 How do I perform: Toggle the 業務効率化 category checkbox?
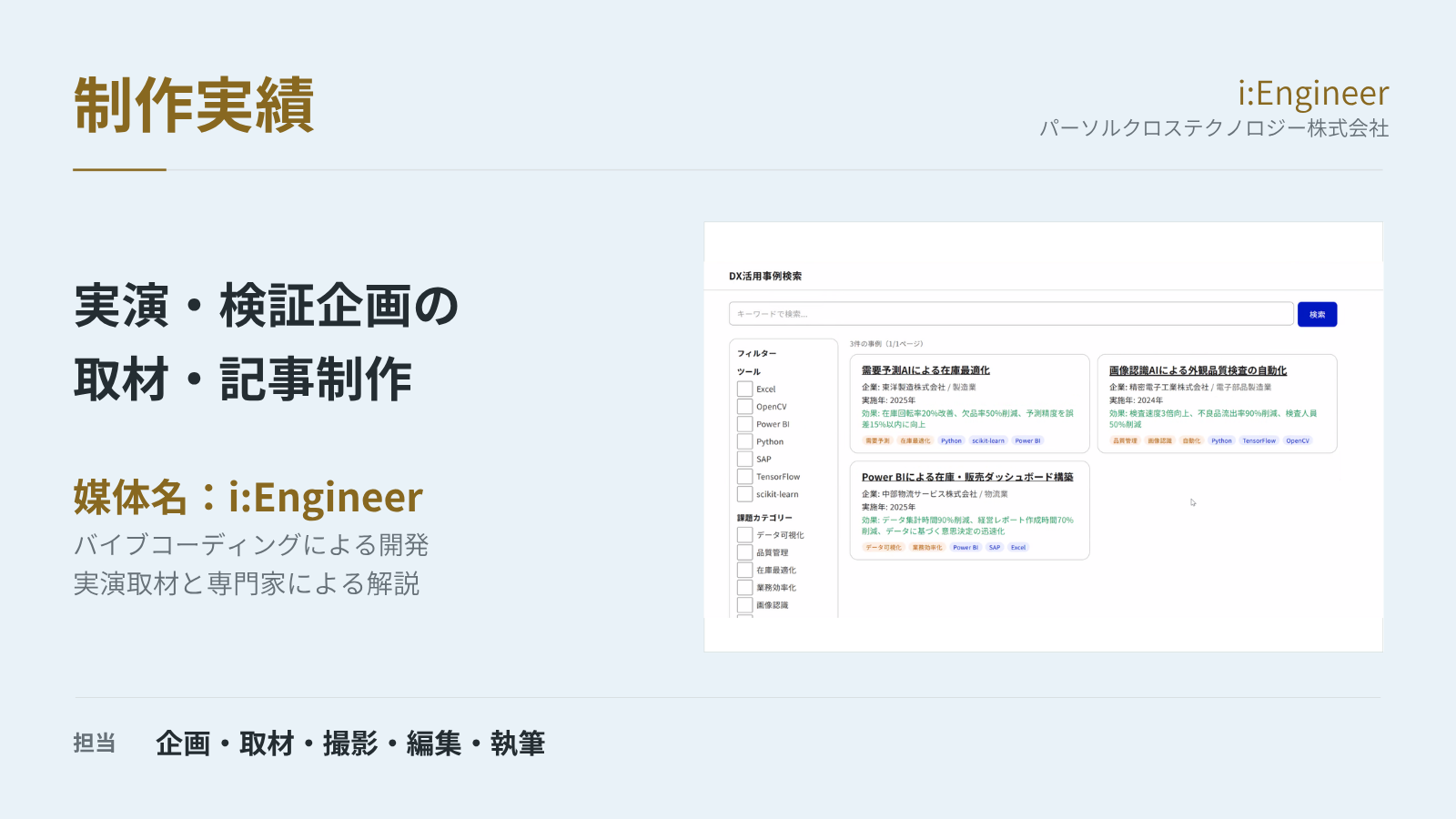(744, 588)
